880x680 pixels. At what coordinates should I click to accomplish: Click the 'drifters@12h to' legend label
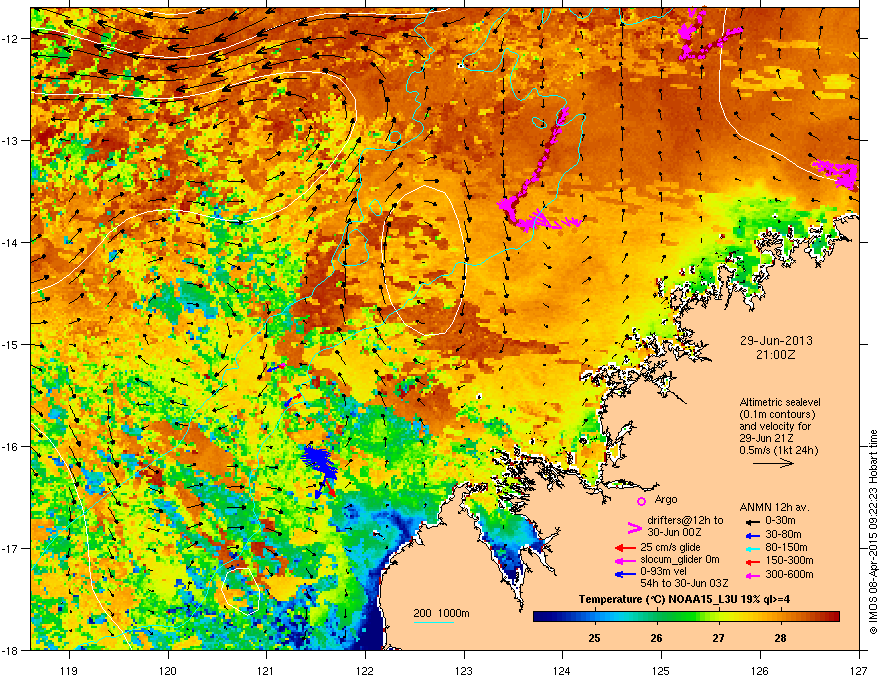685,521
